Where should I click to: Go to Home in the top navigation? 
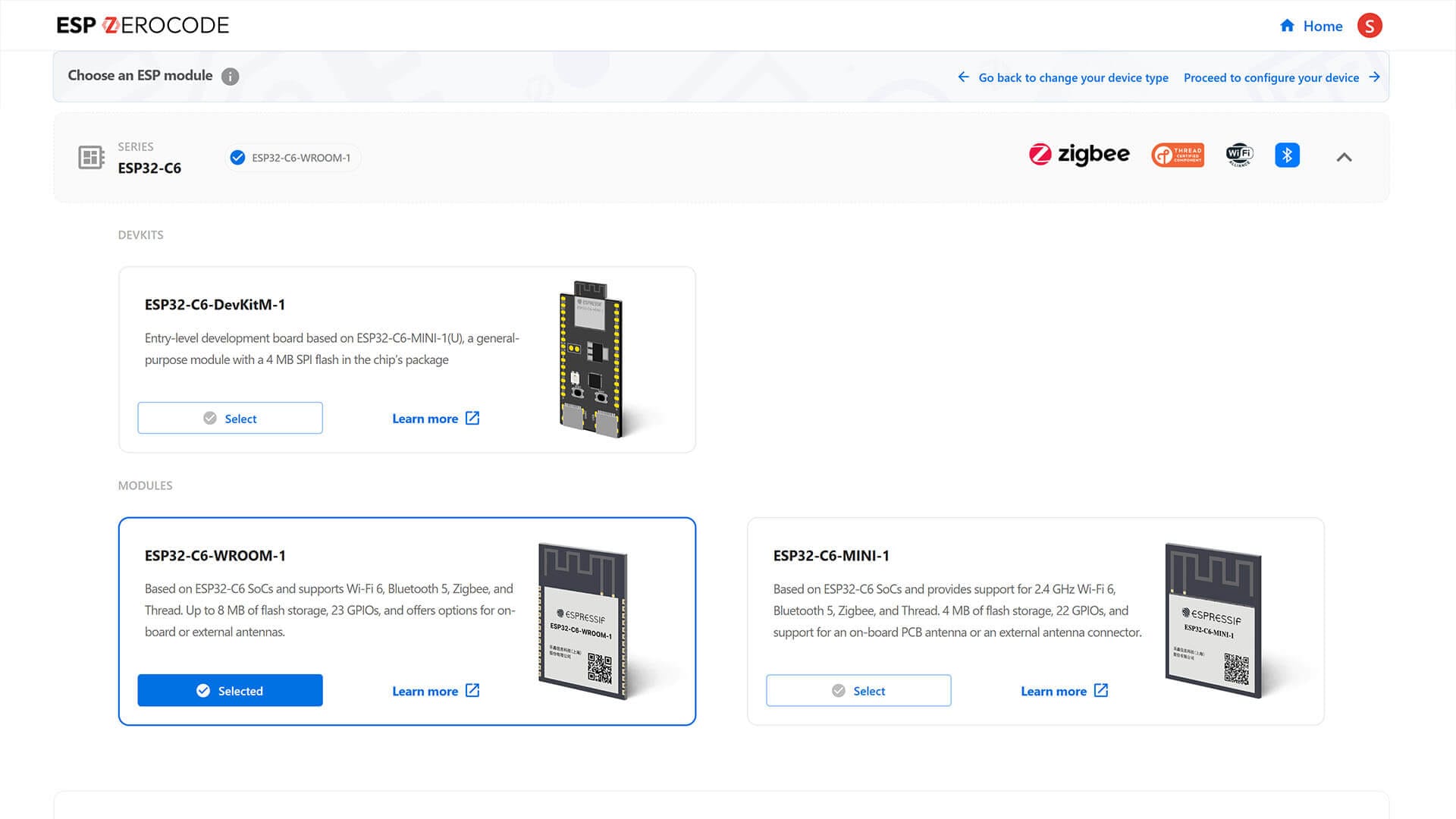click(1311, 26)
